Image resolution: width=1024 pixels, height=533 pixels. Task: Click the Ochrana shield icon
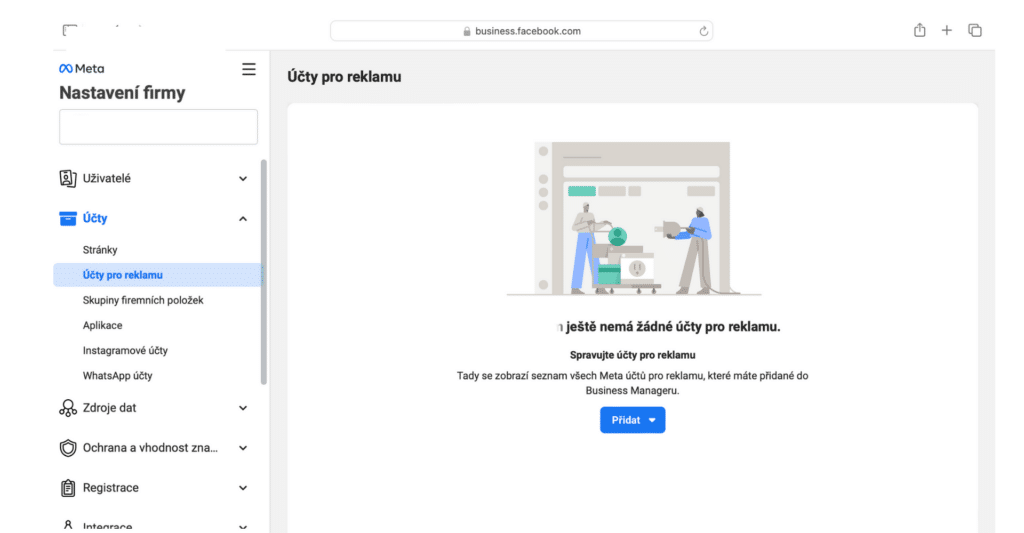(x=68, y=448)
